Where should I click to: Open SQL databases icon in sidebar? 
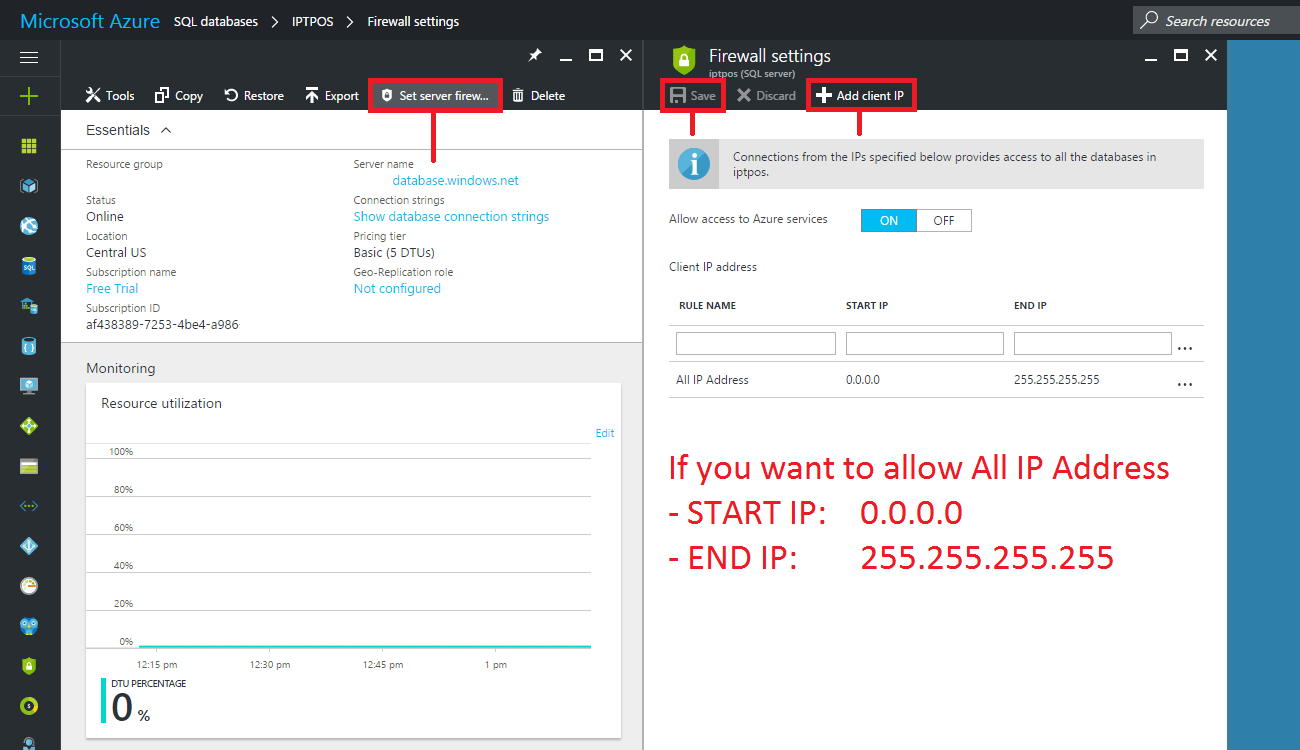[x=29, y=266]
